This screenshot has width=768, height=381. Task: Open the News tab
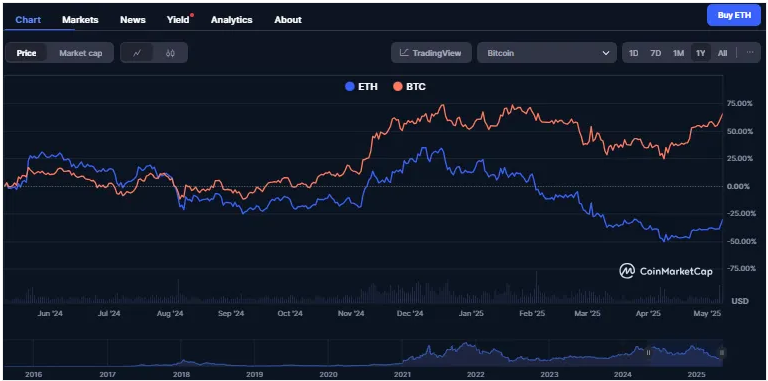coord(133,20)
